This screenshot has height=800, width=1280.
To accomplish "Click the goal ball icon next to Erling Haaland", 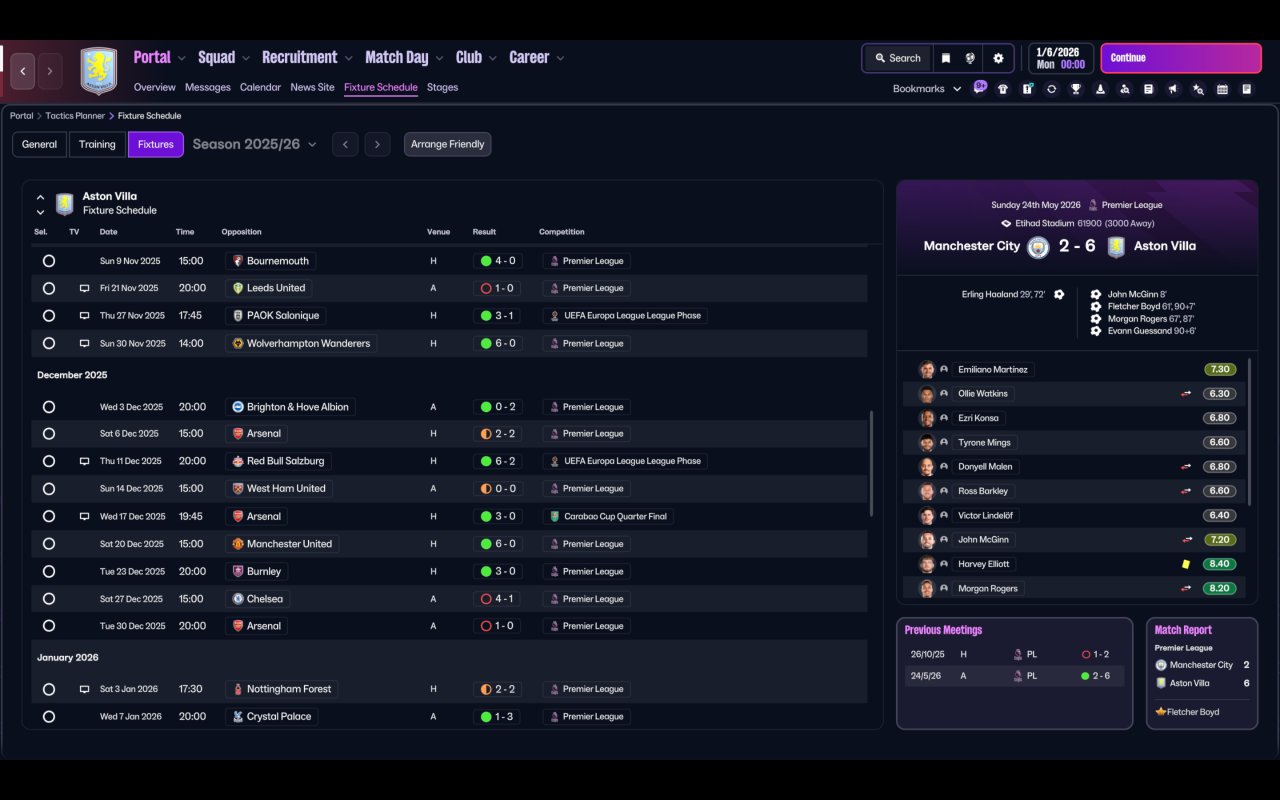I will click(1059, 295).
